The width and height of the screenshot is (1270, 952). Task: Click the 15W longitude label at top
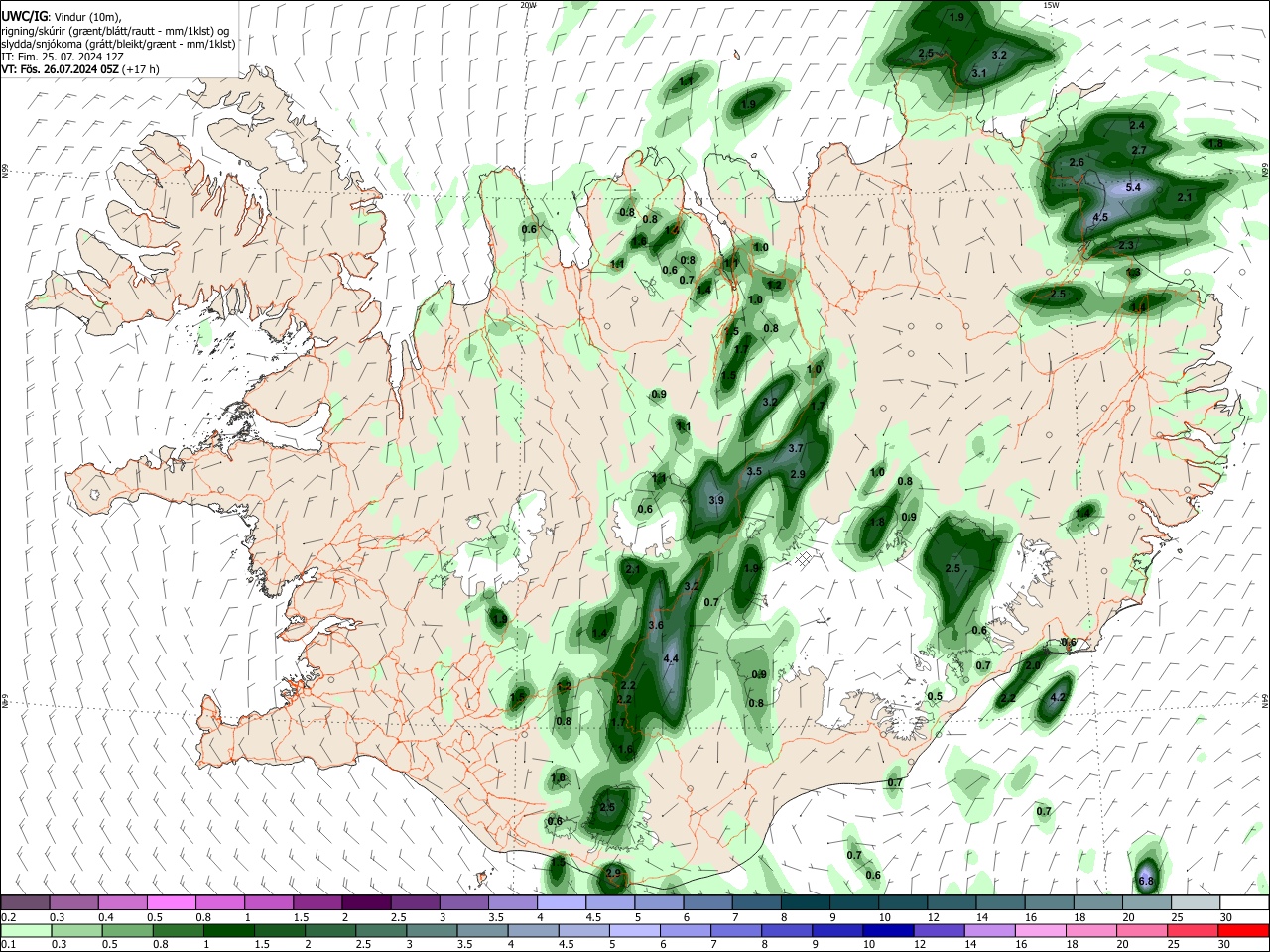click(1051, 5)
